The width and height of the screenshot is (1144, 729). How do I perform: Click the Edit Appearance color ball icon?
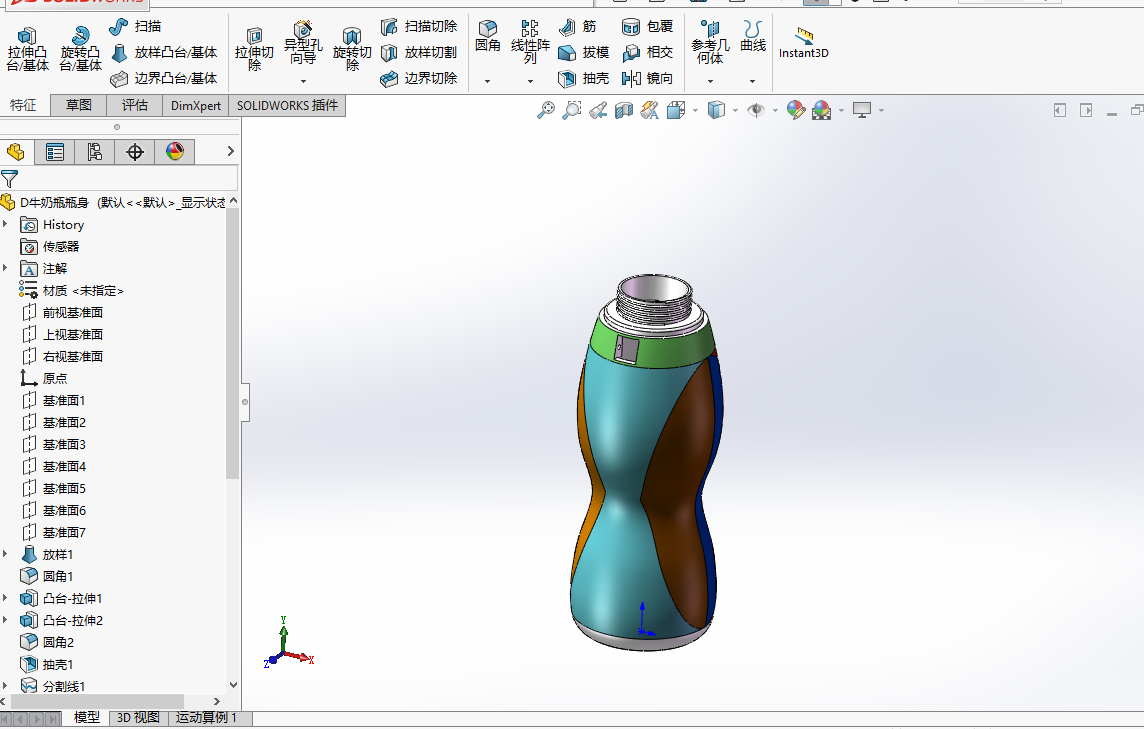[796, 110]
